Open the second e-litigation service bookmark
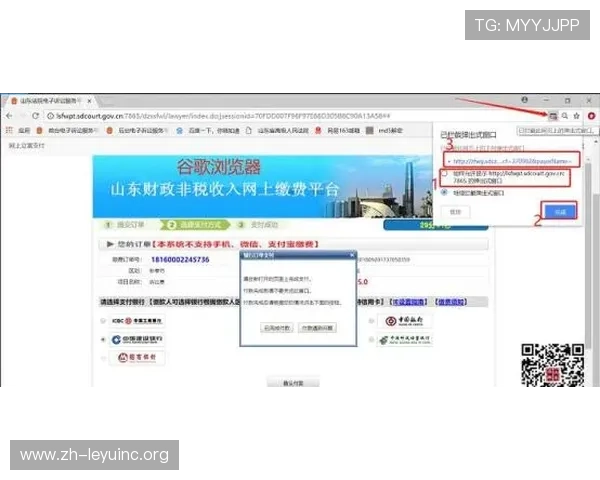 pyautogui.click(x=137, y=131)
